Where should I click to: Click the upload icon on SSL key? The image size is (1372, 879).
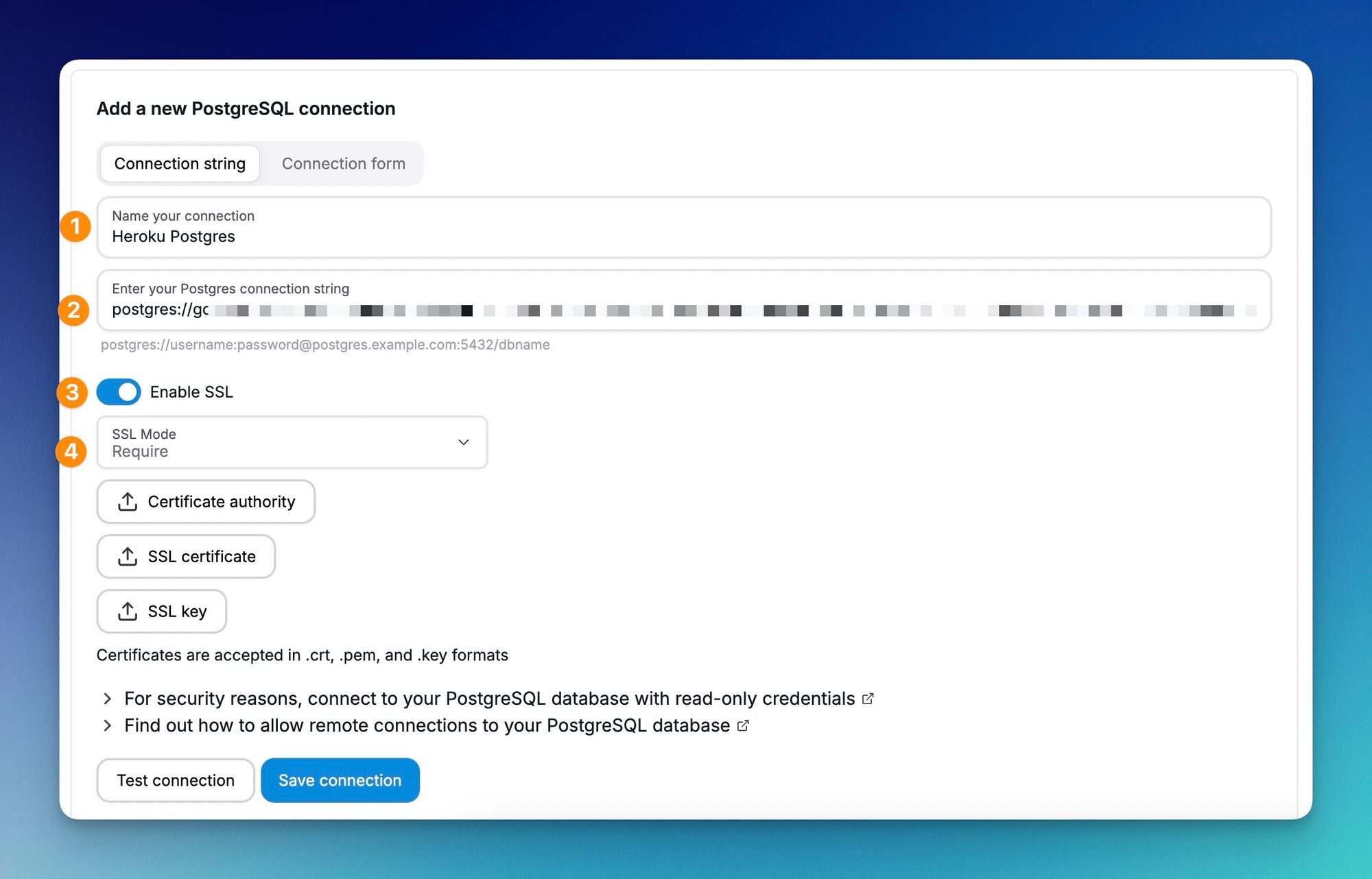(x=128, y=611)
